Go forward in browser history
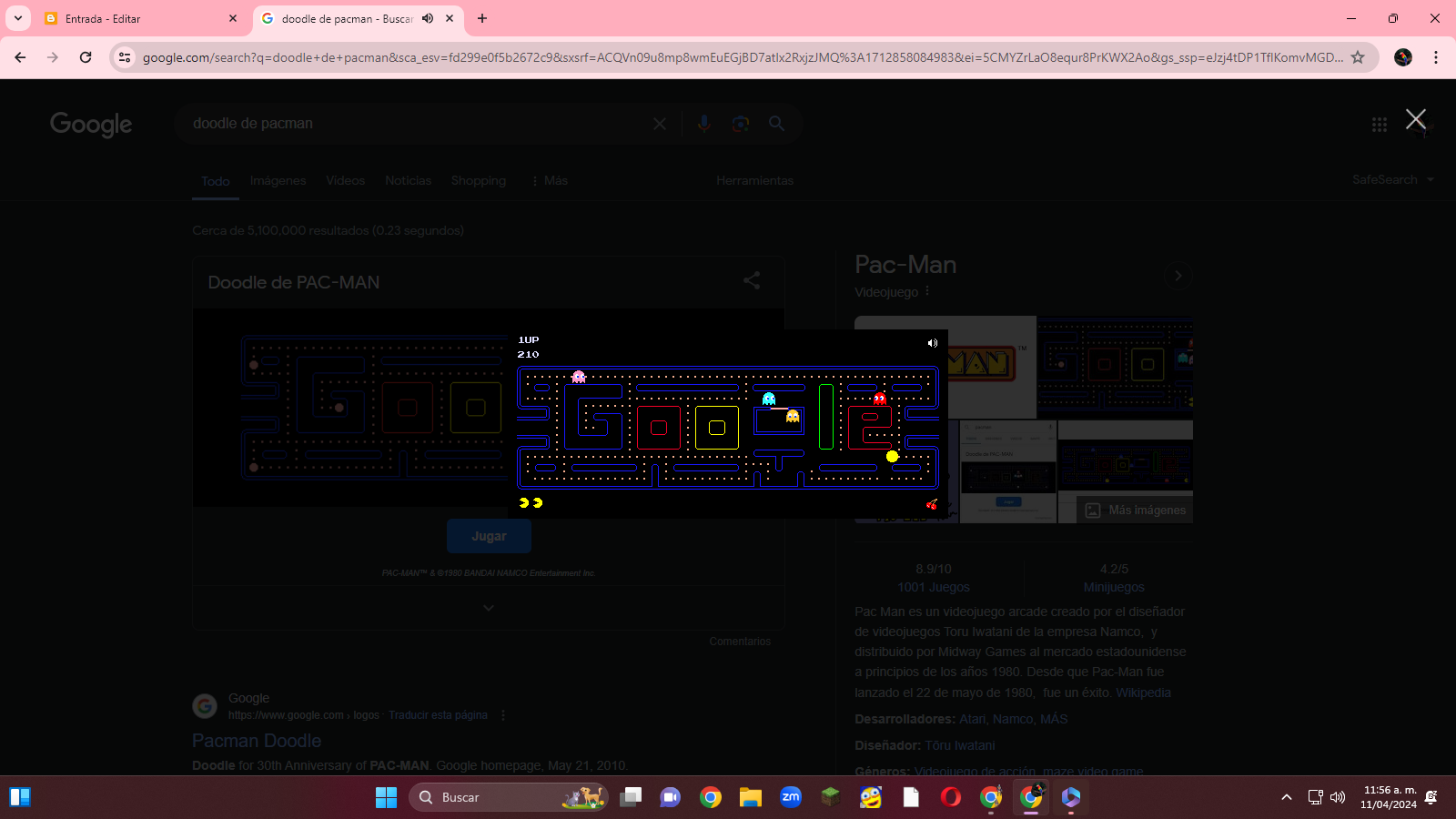Screen dimensions: 1456x819 click(x=53, y=57)
